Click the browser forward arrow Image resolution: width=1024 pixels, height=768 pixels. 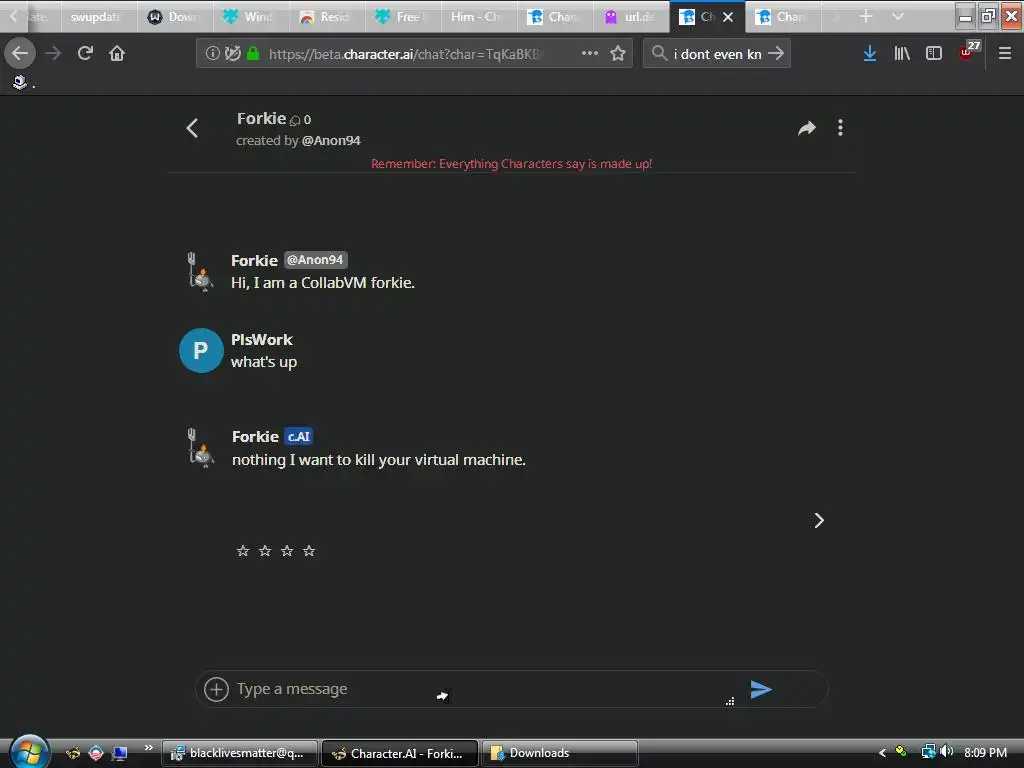[53, 53]
